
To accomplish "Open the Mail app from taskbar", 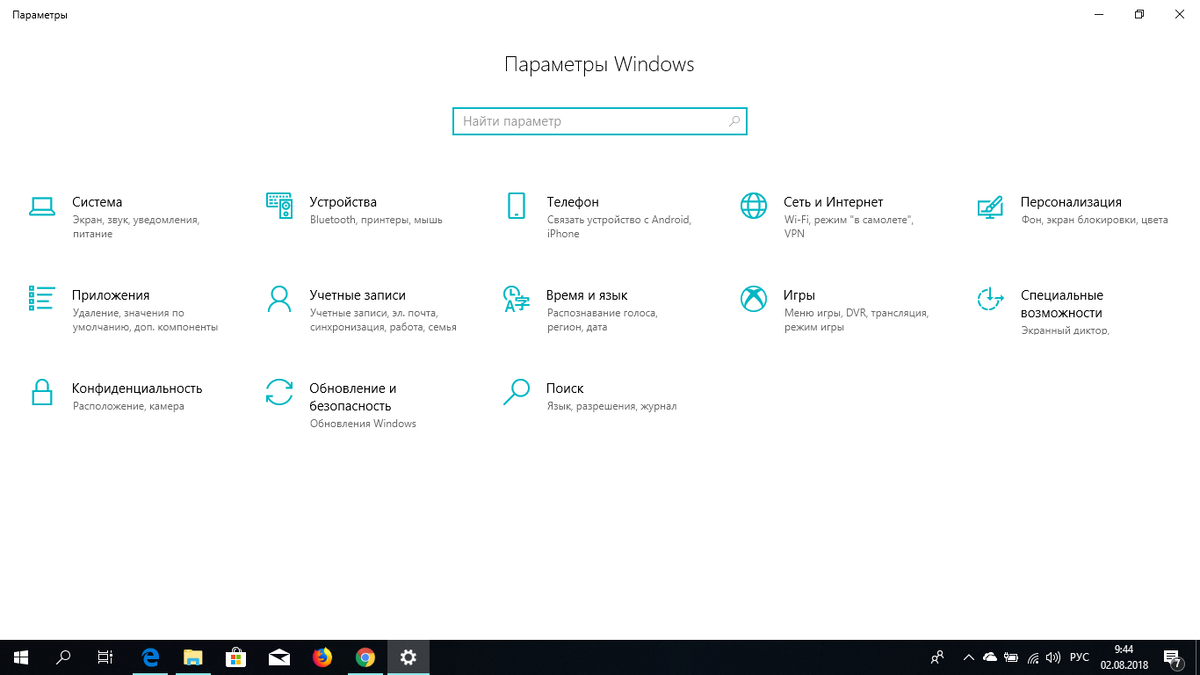I will pos(280,657).
